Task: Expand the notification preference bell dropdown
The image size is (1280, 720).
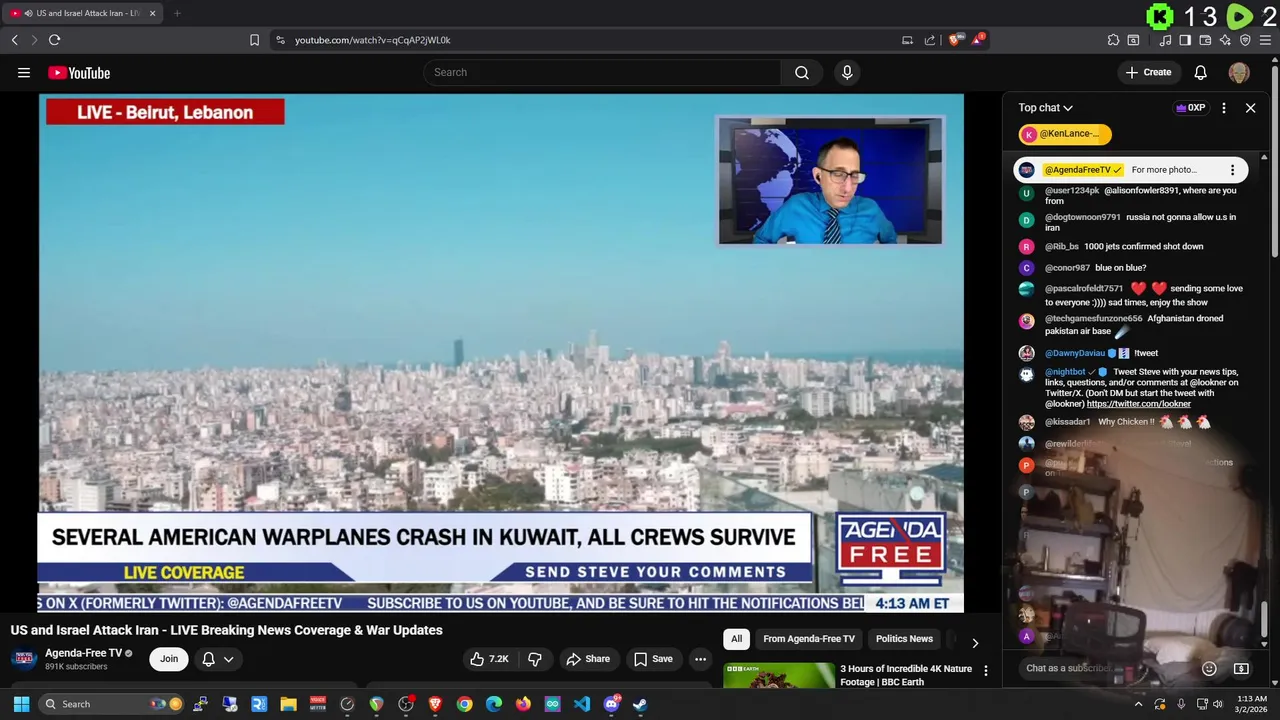Action: pos(217,659)
